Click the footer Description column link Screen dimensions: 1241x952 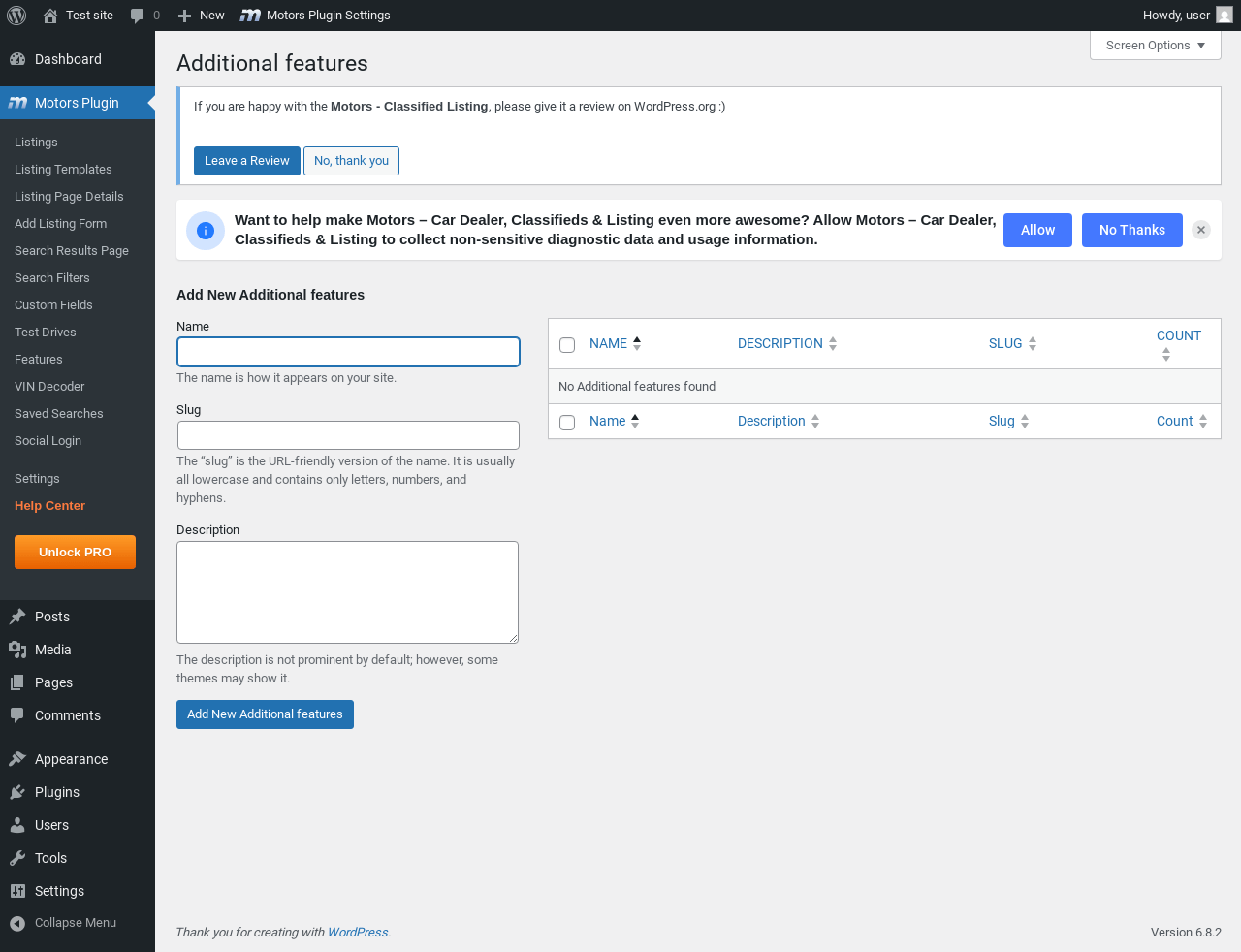point(772,421)
